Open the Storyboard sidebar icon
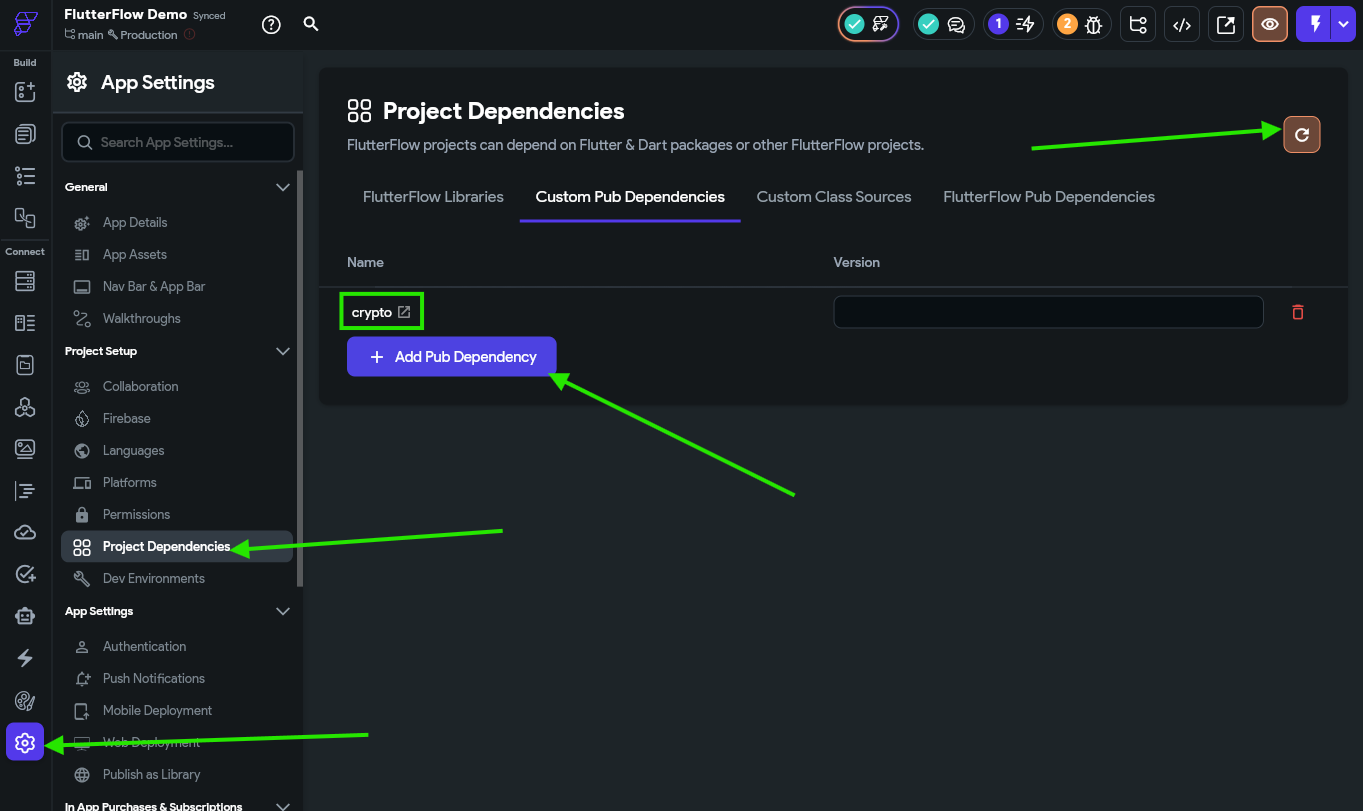Screen dimensions: 1363x811 25,217
